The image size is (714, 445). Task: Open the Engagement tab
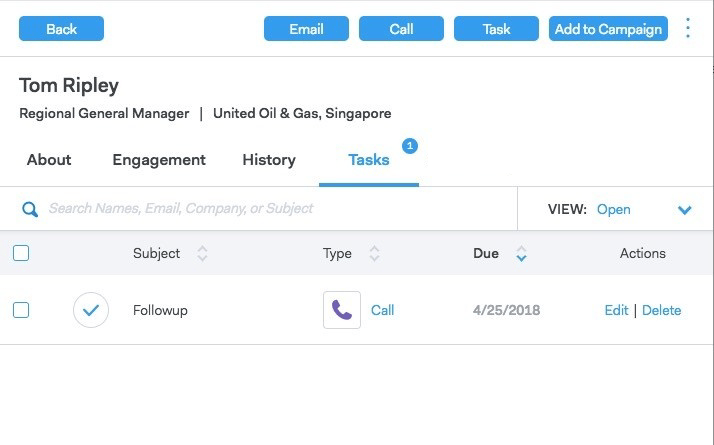[x=159, y=160]
